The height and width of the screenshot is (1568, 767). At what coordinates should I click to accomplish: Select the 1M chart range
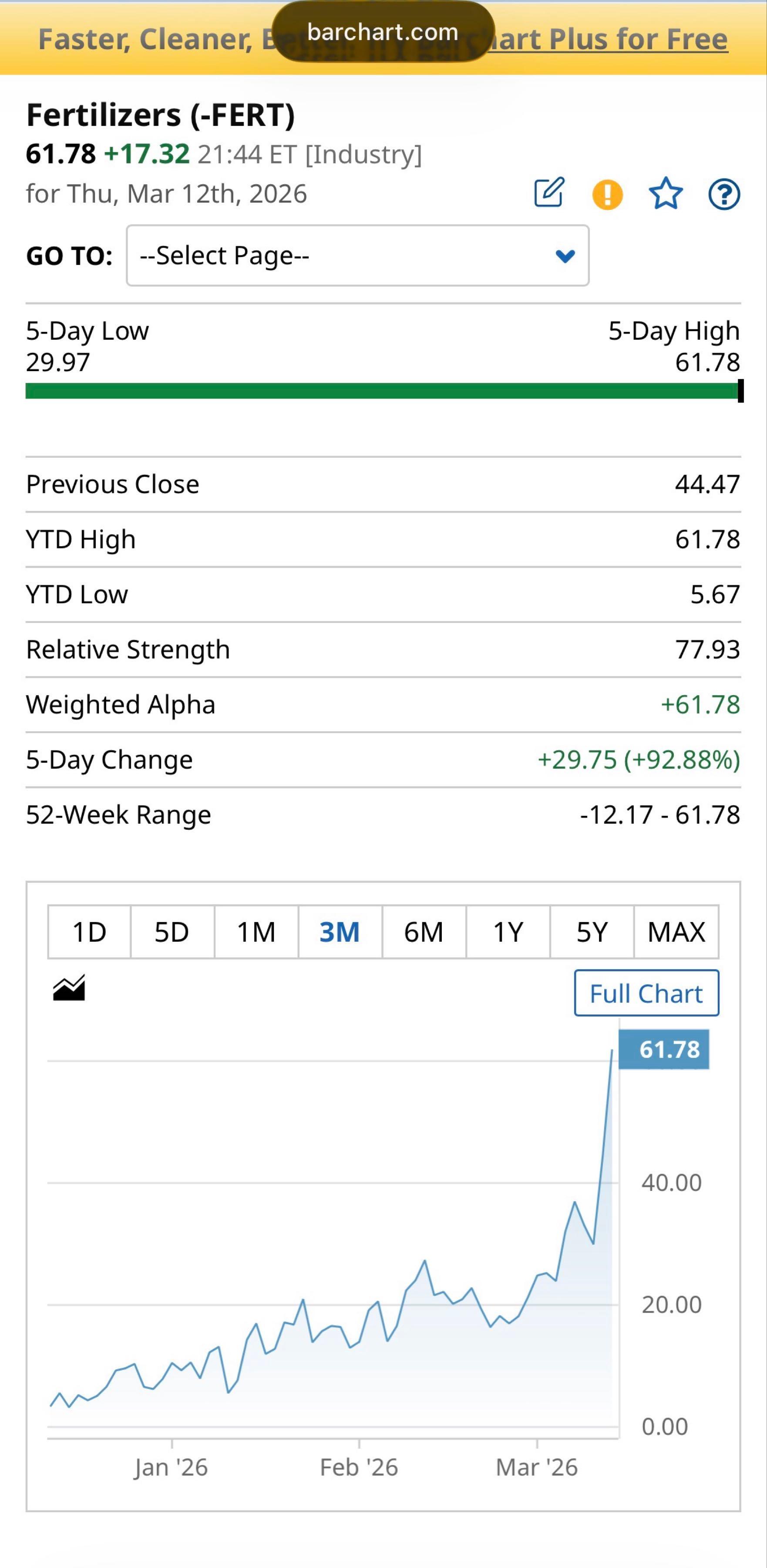[x=256, y=932]
